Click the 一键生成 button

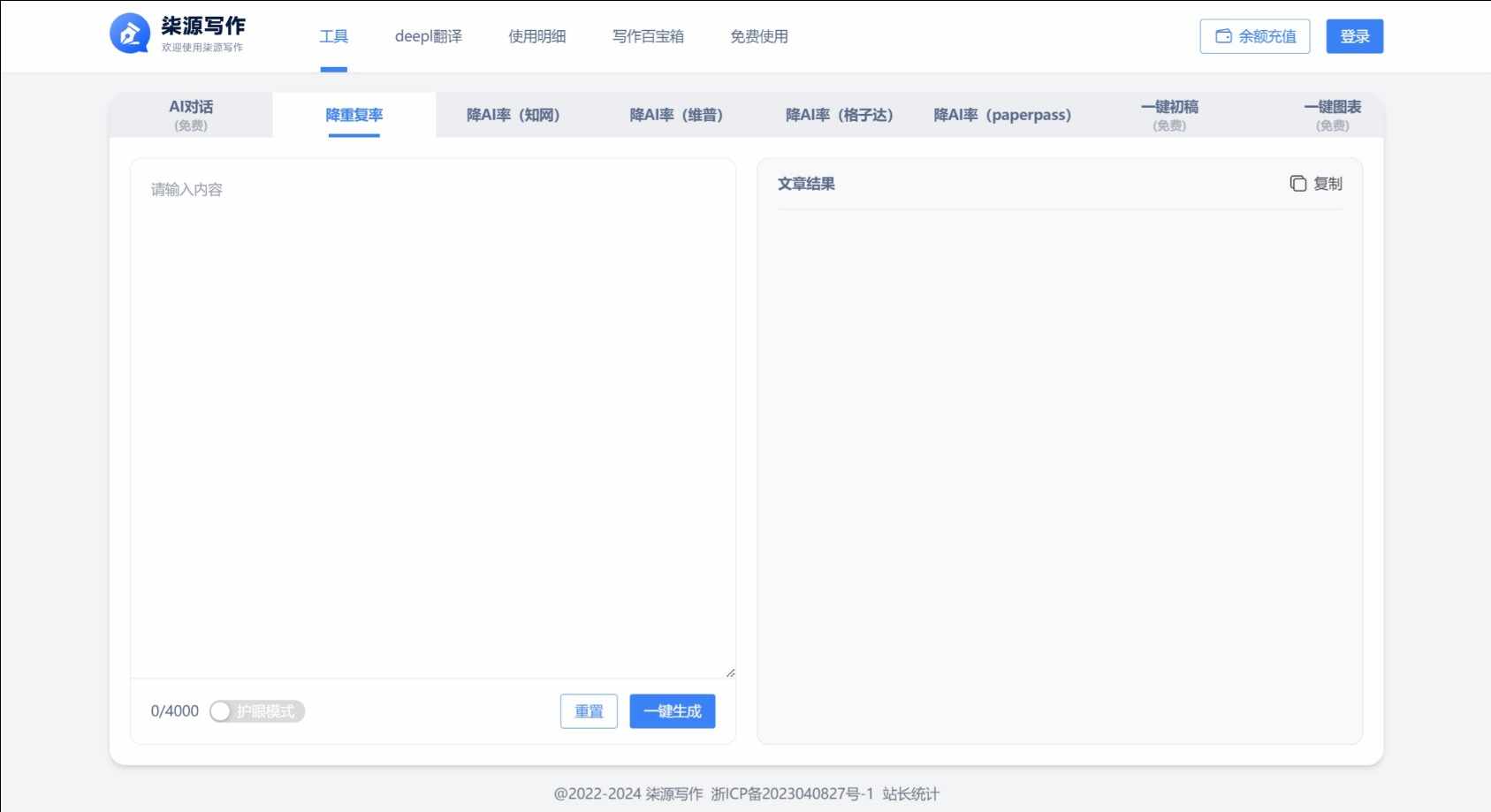coord(673,711)
